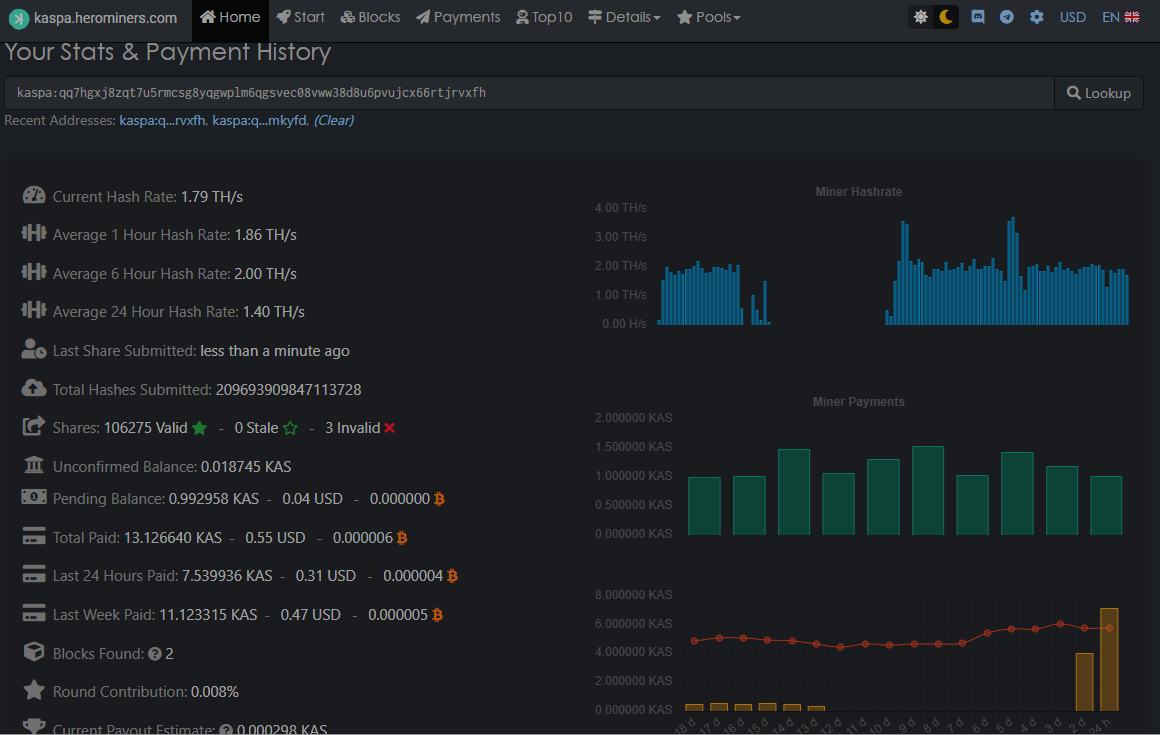Click the outlined Stale shares star
The width and height of the screenshot is (1160, 735).
[x=290, y=427]
